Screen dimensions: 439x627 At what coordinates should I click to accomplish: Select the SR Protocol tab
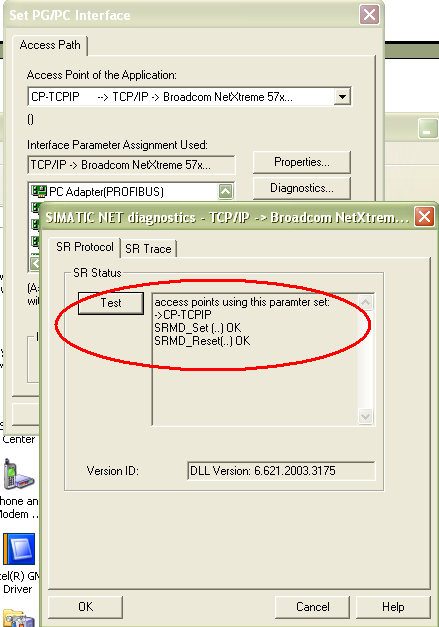(84, 247)
